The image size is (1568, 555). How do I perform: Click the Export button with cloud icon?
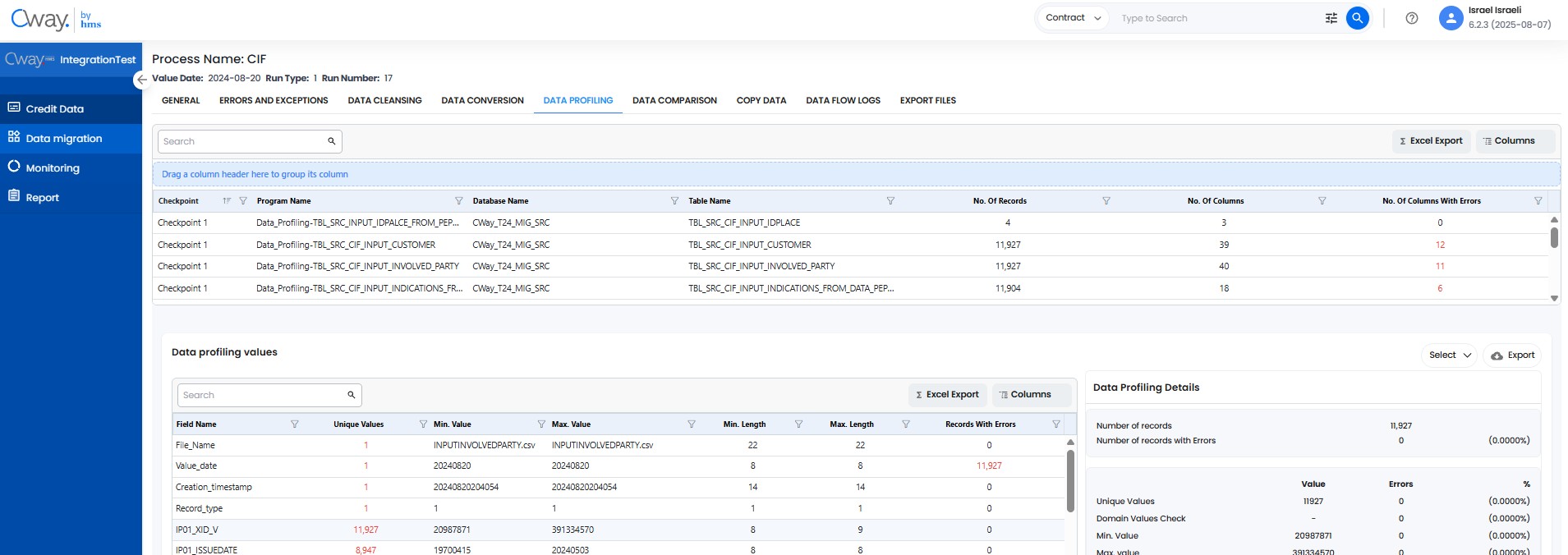point(1512,355)
